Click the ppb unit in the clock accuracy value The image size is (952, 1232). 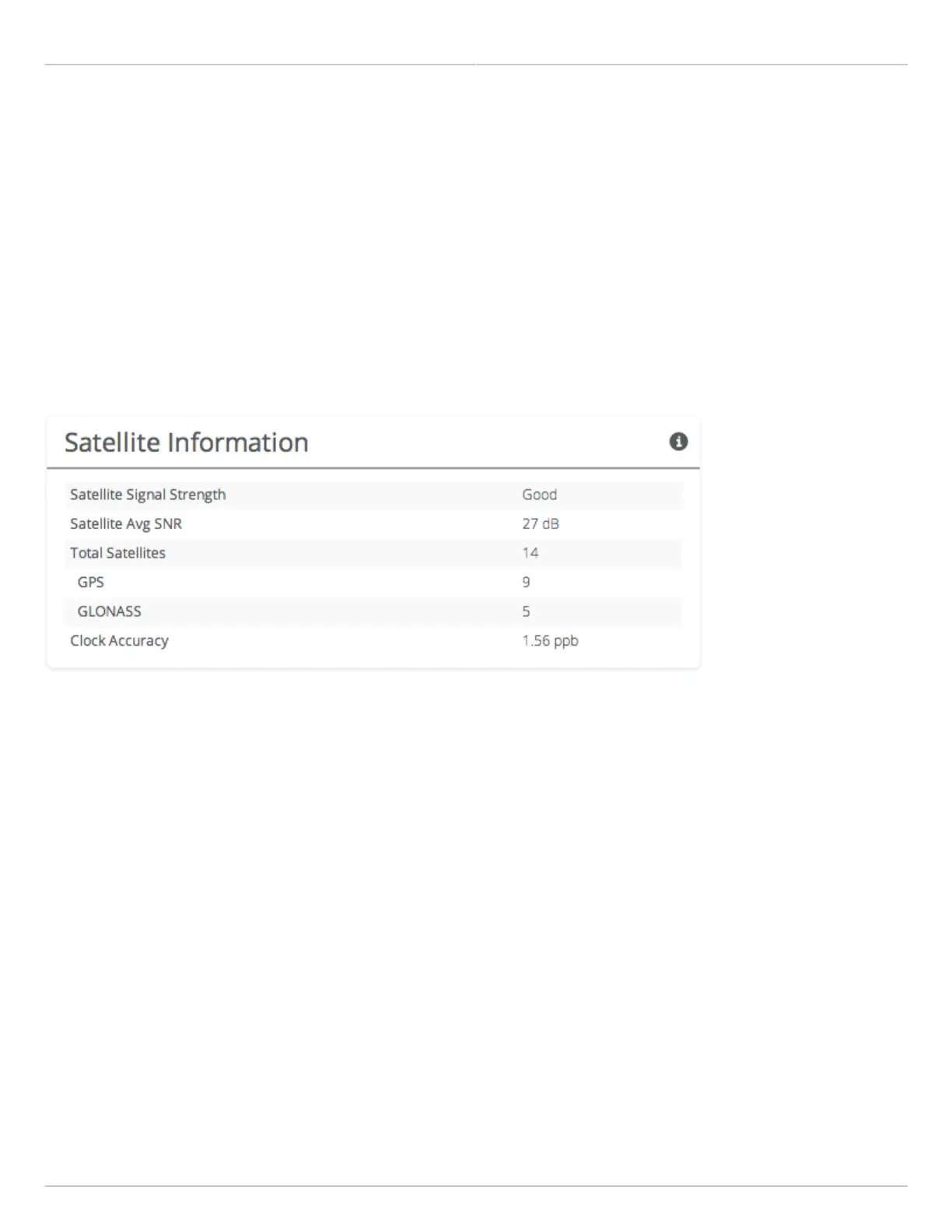pyautogui.click(x=565, y=642)
